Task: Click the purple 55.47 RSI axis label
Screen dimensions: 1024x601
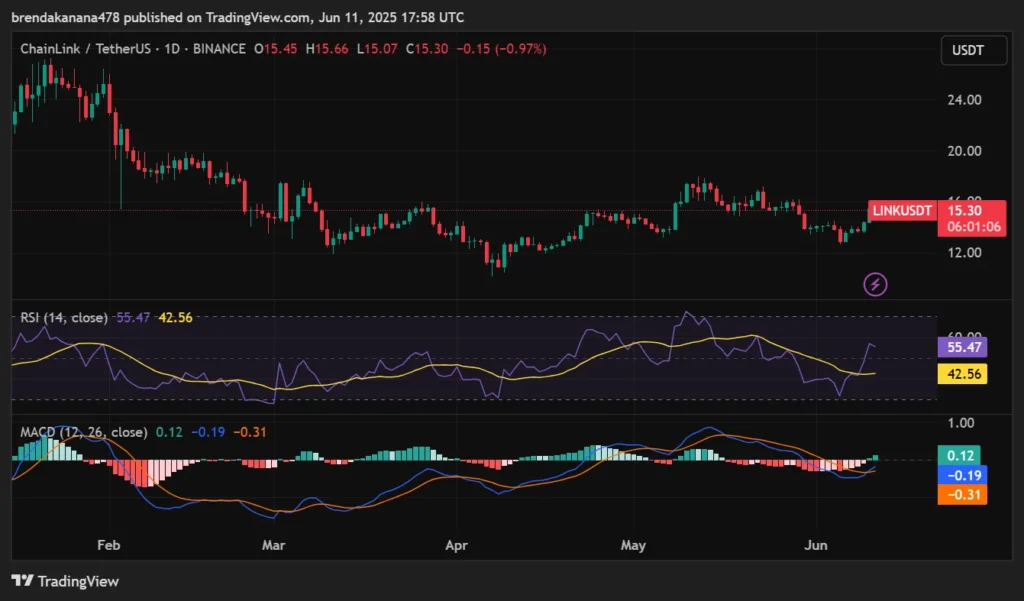Action: pyautogui.click(x=962, y=347)
